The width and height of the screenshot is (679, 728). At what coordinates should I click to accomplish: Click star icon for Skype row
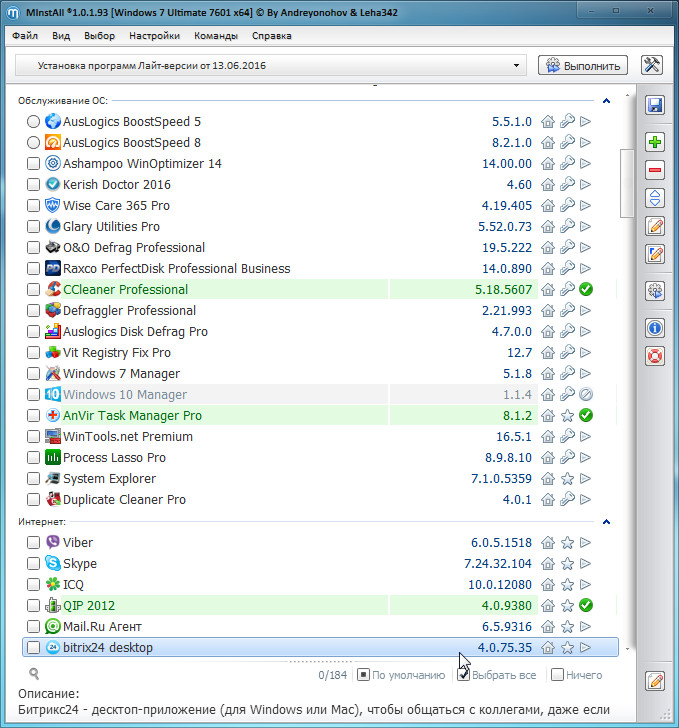click(x=567, y=564)
